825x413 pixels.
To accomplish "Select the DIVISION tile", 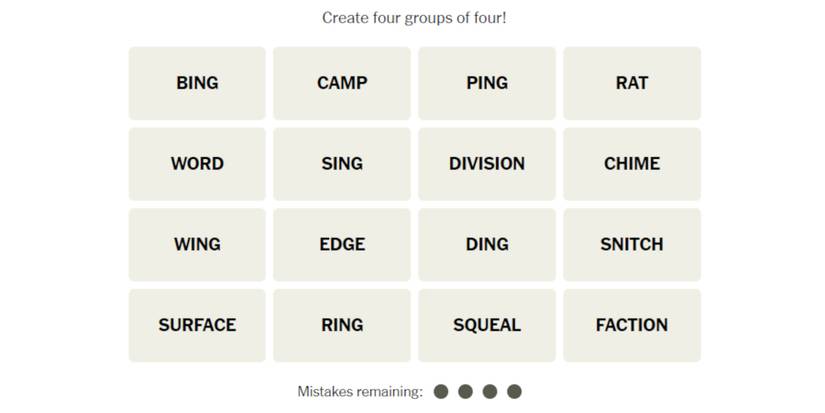I will (487, 164).
